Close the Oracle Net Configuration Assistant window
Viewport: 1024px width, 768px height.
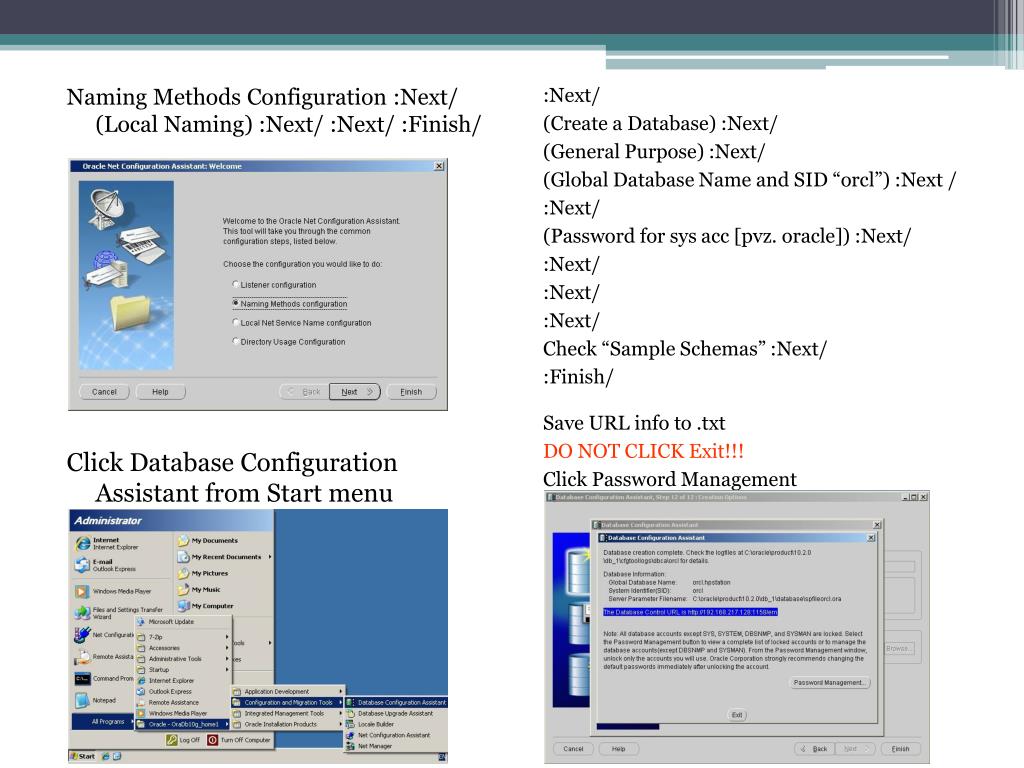coord(439,166)
